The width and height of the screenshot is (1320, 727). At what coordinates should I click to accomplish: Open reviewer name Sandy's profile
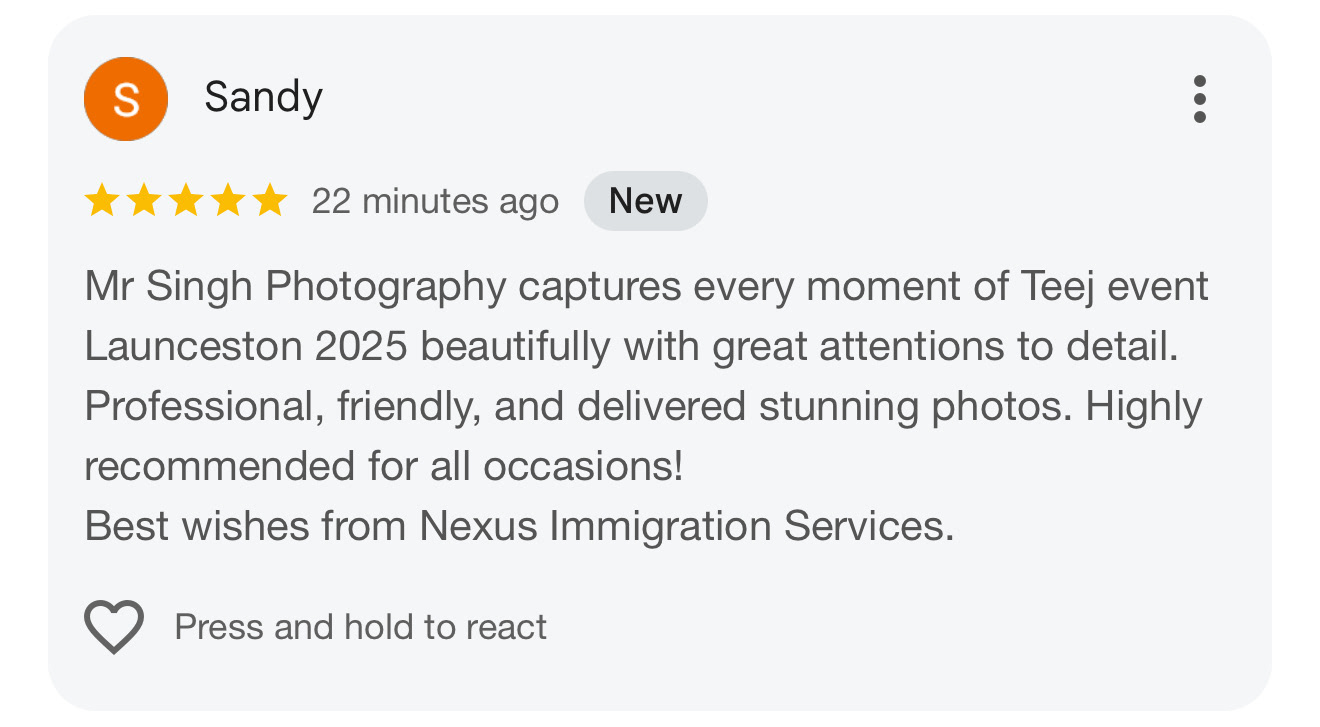click(263, 98)
